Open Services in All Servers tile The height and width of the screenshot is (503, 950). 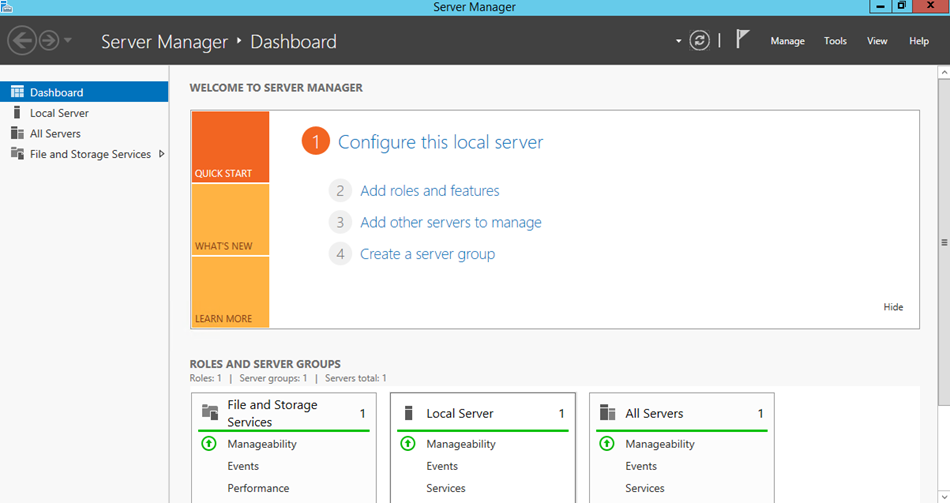coord(645,488)
